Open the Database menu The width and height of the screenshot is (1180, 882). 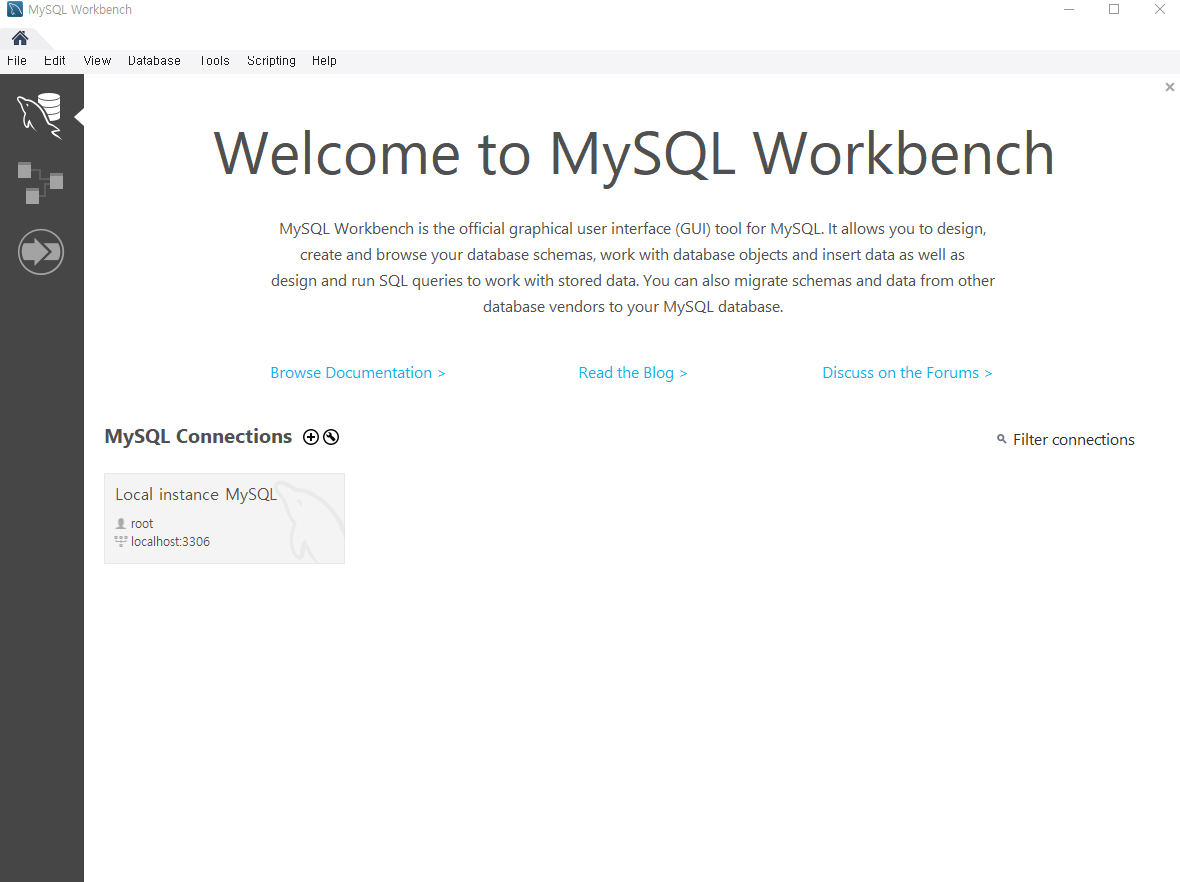pyautogui.click(x=154, y=61)
